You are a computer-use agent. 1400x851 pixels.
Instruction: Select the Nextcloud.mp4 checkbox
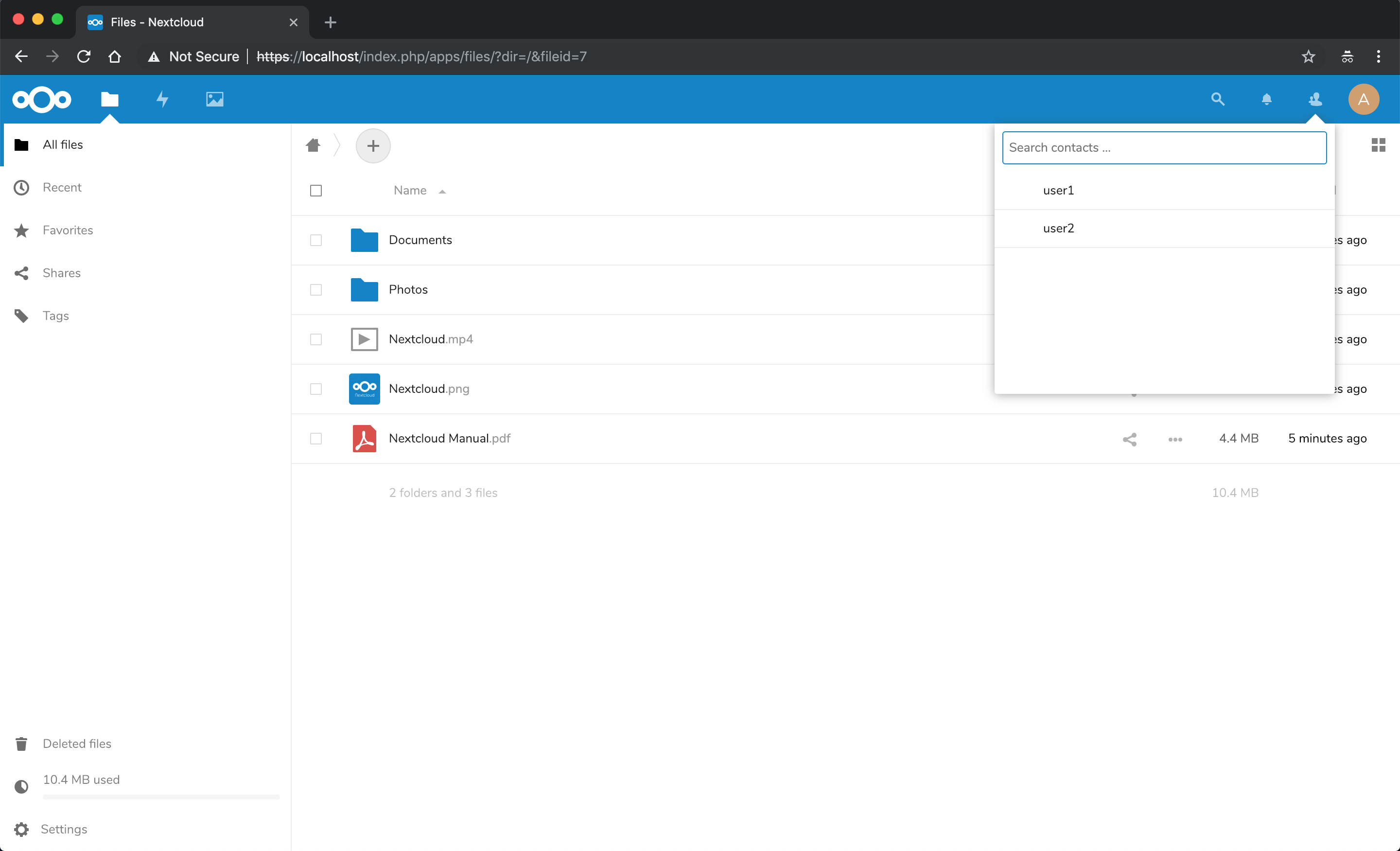[x=316, y=339]
